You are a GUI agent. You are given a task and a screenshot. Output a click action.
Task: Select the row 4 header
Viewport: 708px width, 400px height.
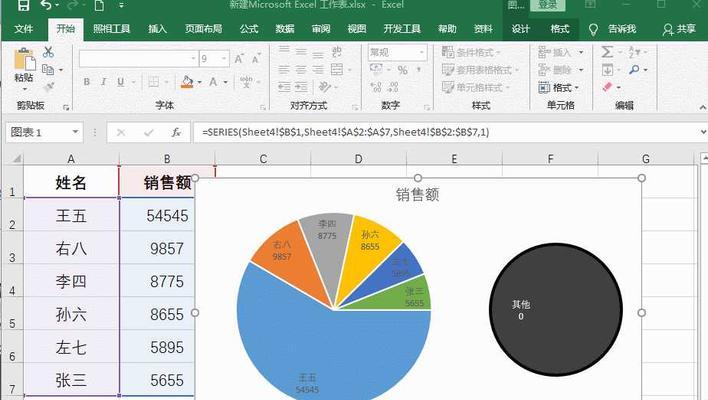(12, 281)
